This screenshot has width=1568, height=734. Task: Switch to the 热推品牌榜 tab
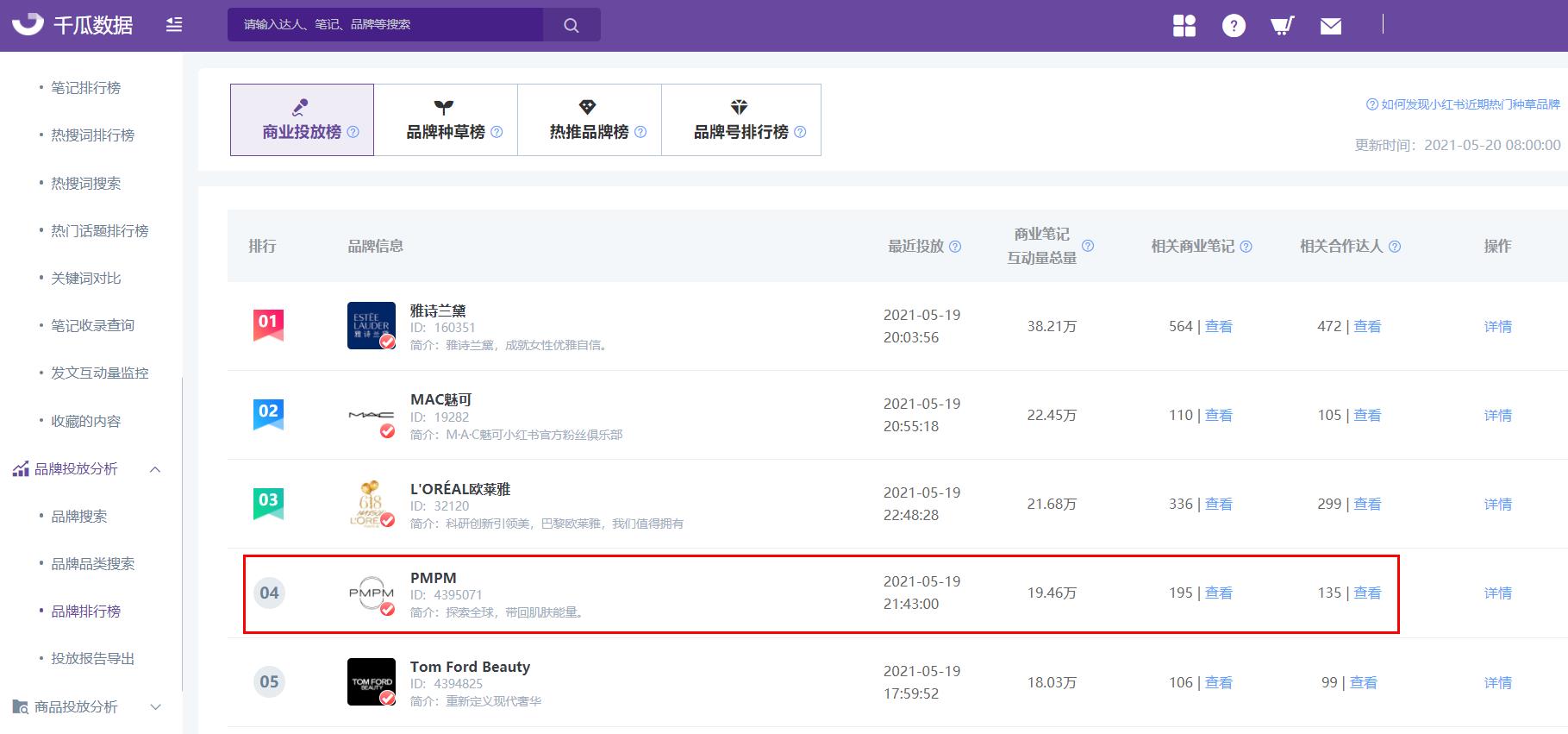pyautogui.click(x=590, y=120)
